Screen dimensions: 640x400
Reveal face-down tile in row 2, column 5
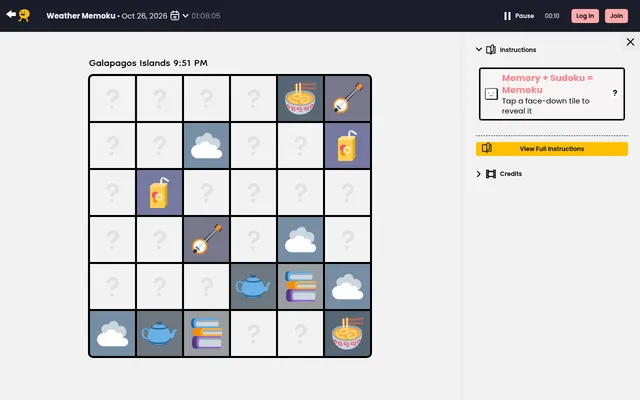click(x=300, y=145)
